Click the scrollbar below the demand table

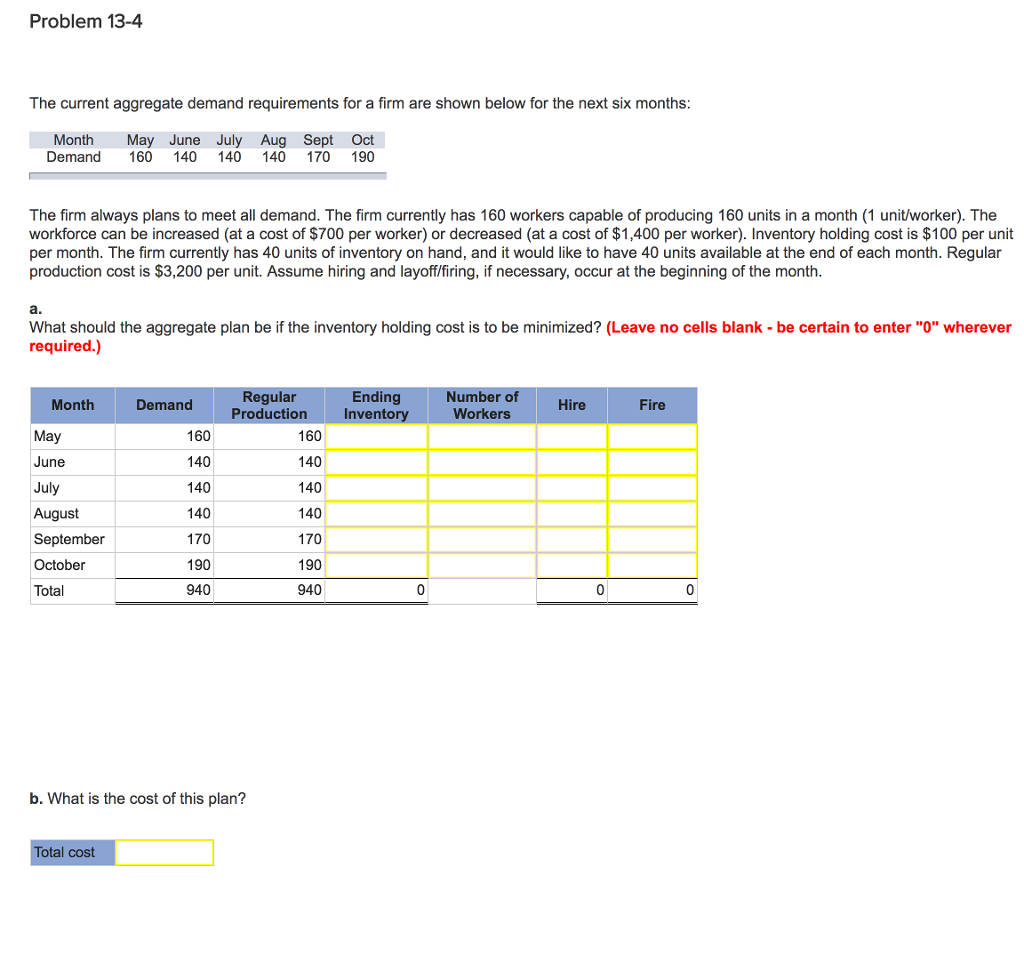pos(207,175)
